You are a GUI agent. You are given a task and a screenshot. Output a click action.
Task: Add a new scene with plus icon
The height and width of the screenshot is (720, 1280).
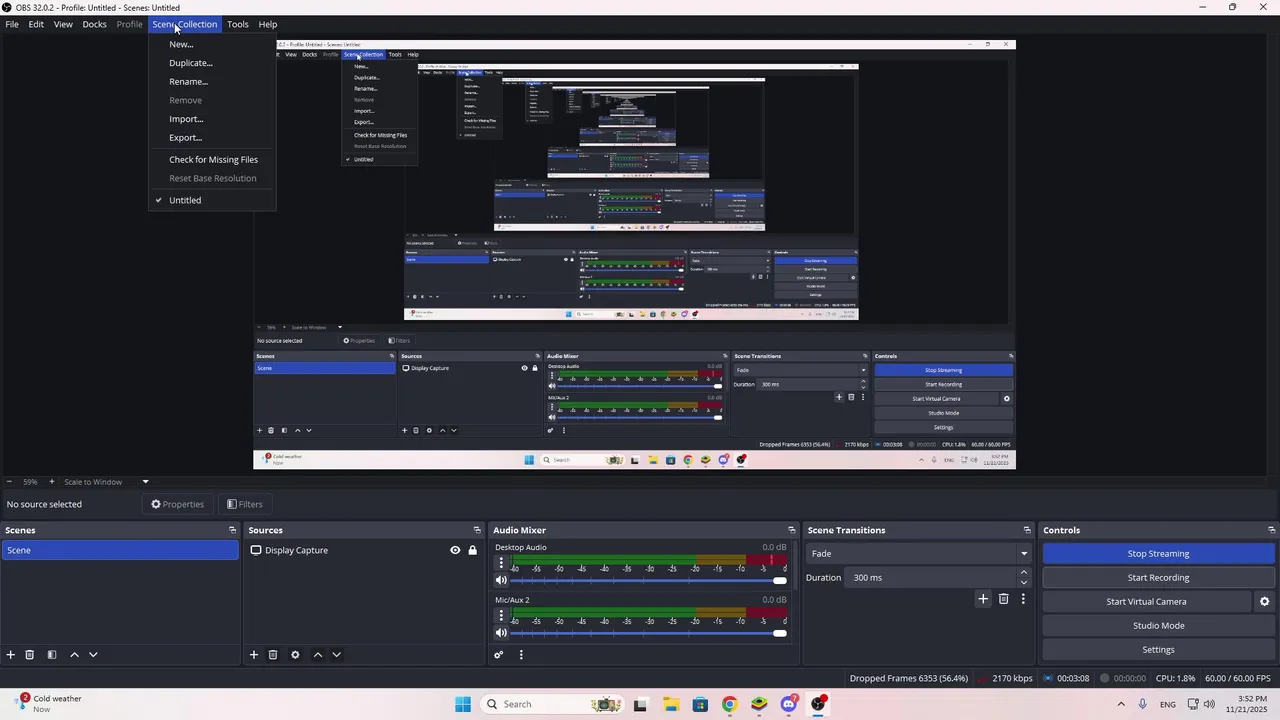[11, 655]
